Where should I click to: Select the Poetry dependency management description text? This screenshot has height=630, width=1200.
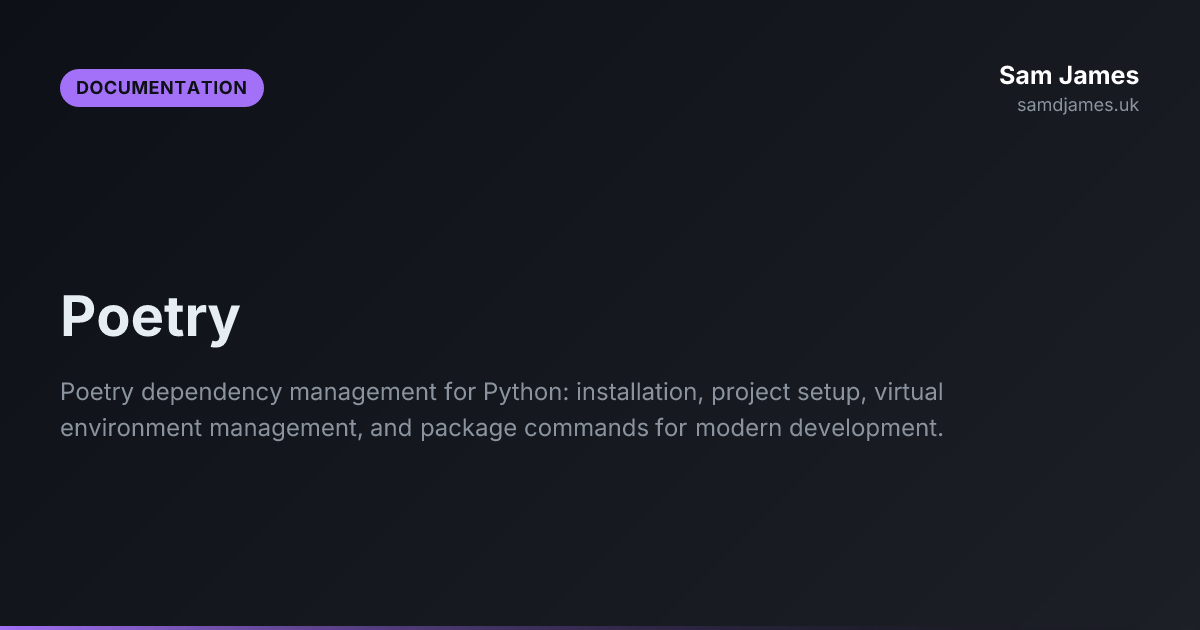[x=502, y=409]
